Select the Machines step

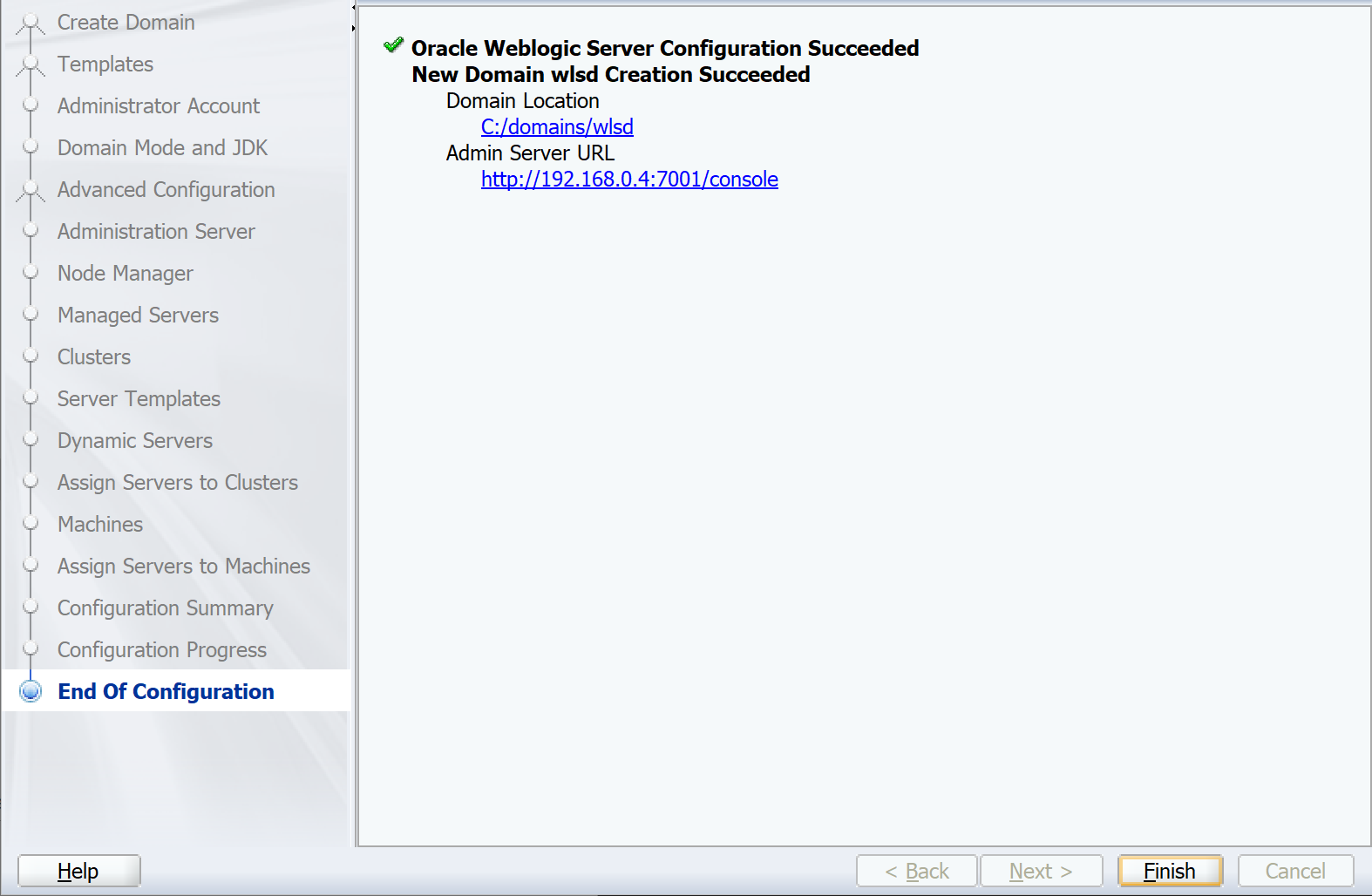pyautogui.click(x=100, y=525)
